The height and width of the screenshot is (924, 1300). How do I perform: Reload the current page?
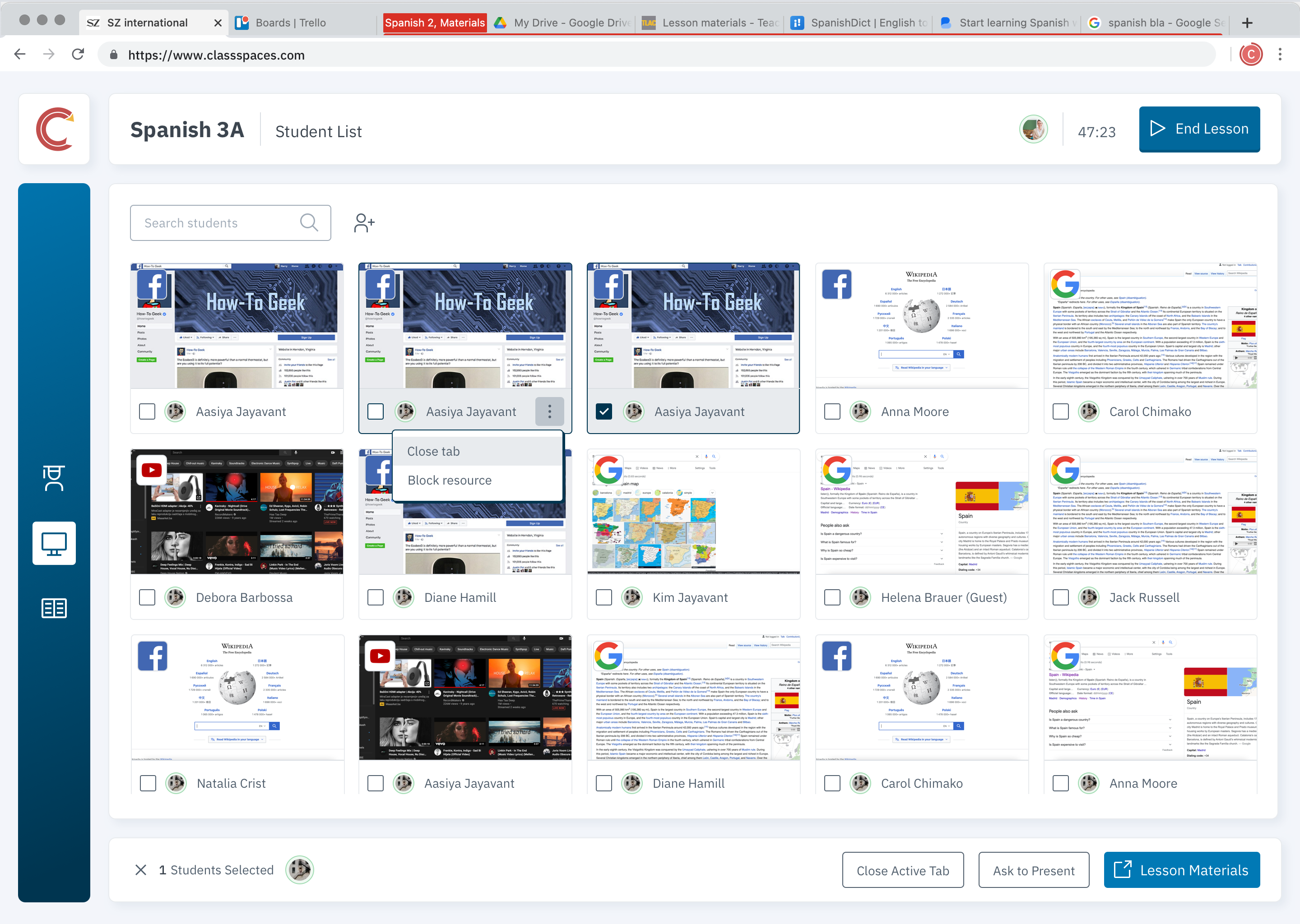click(x=78, y=55)
